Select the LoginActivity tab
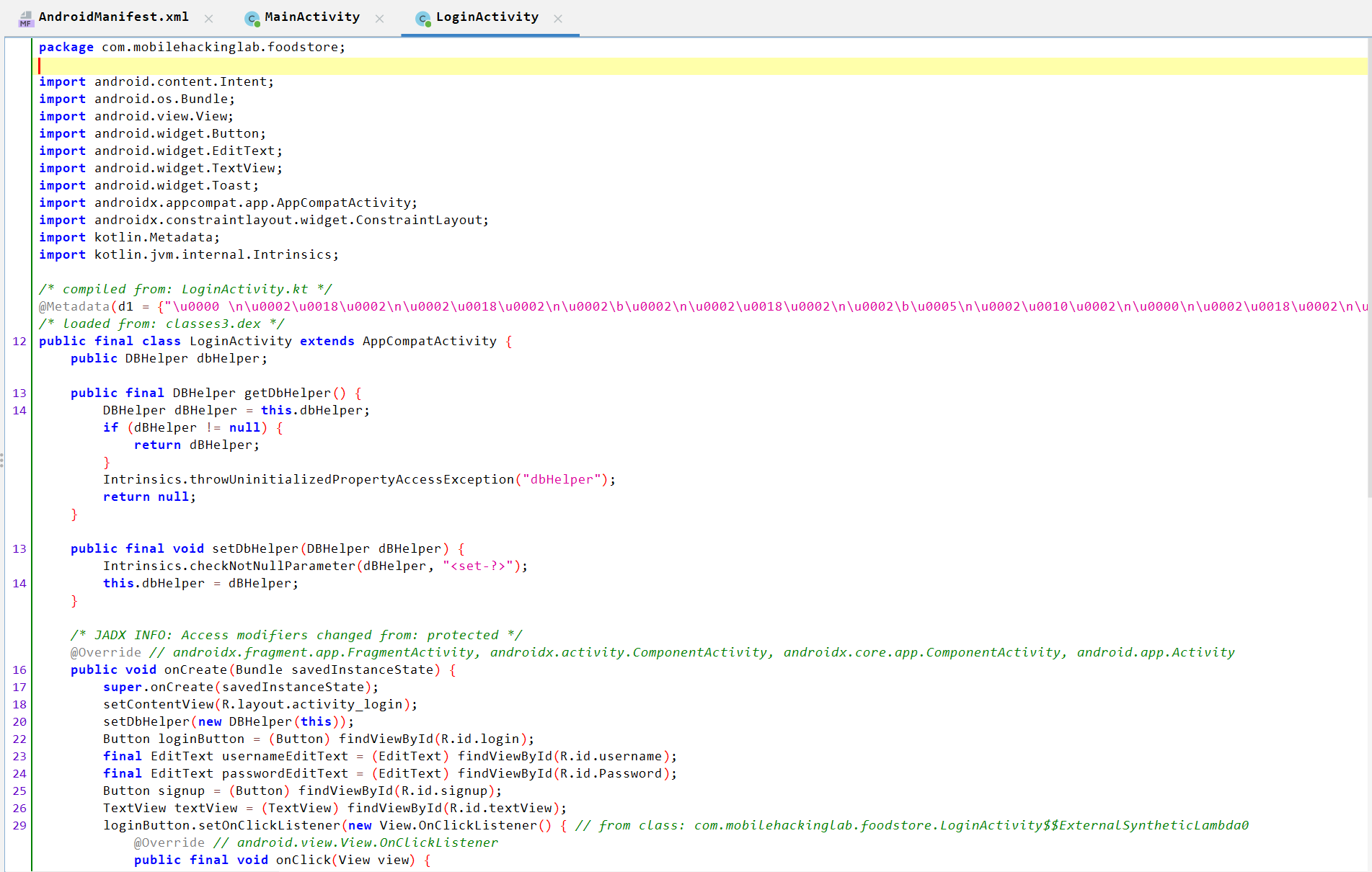1372x872 pixels. 487,17
